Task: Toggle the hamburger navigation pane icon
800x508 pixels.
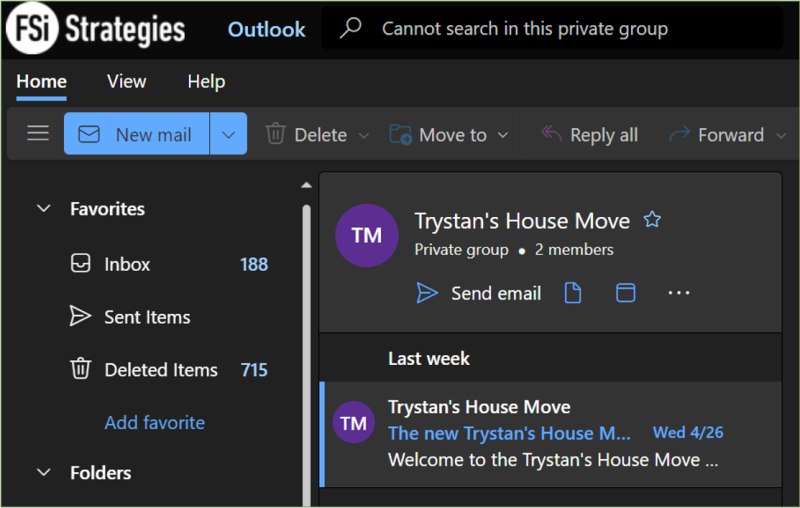Action: coord(38,134)
